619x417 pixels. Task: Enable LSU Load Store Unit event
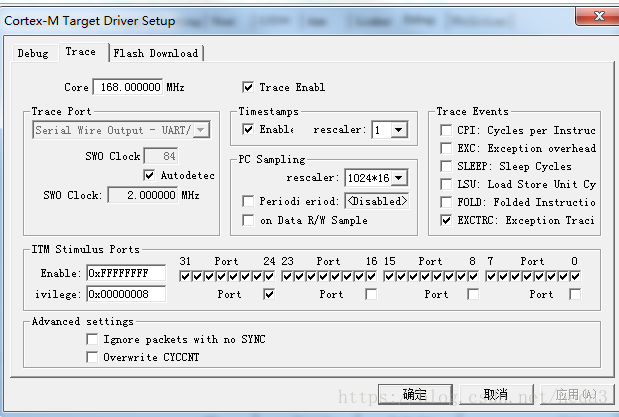coord(446,184)
